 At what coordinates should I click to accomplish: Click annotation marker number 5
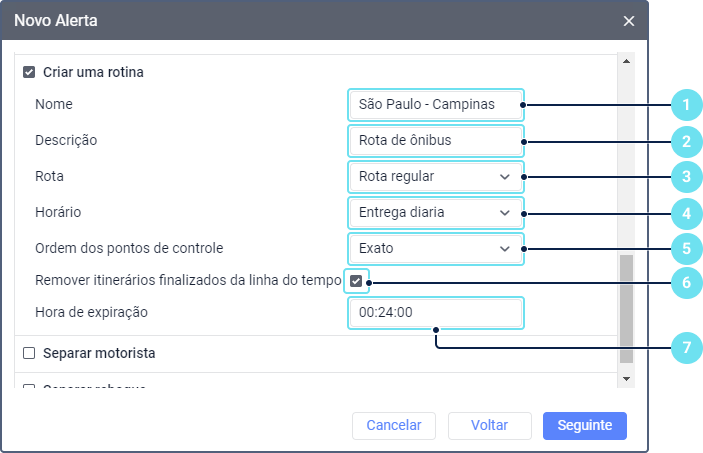[x=685, y=249]
